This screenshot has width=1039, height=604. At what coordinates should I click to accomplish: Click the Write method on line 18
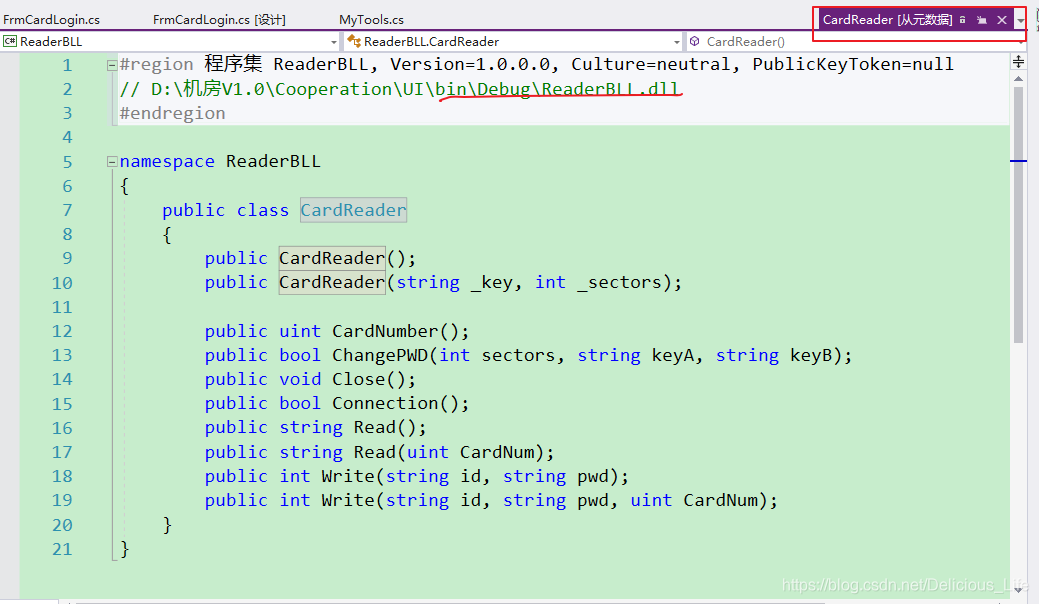(x=348, y=476)
